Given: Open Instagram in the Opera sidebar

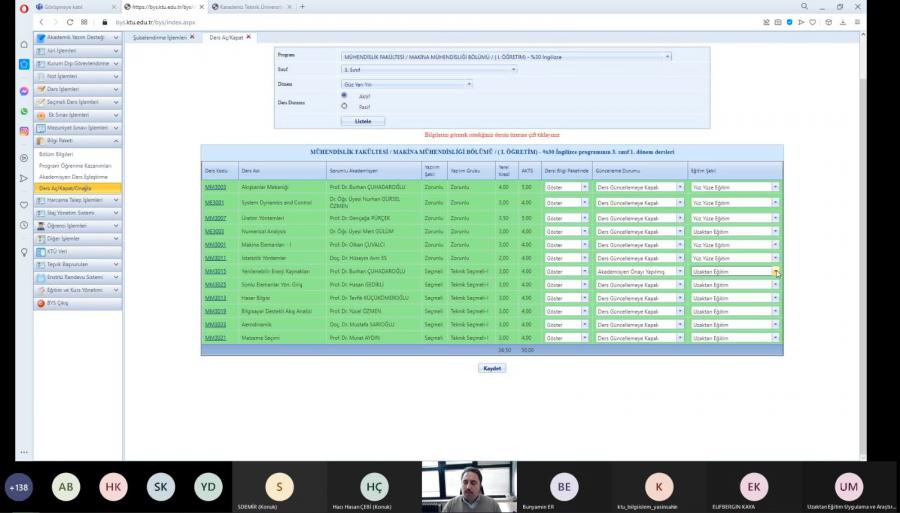Looking at the screenshot, I should point(23,130).
